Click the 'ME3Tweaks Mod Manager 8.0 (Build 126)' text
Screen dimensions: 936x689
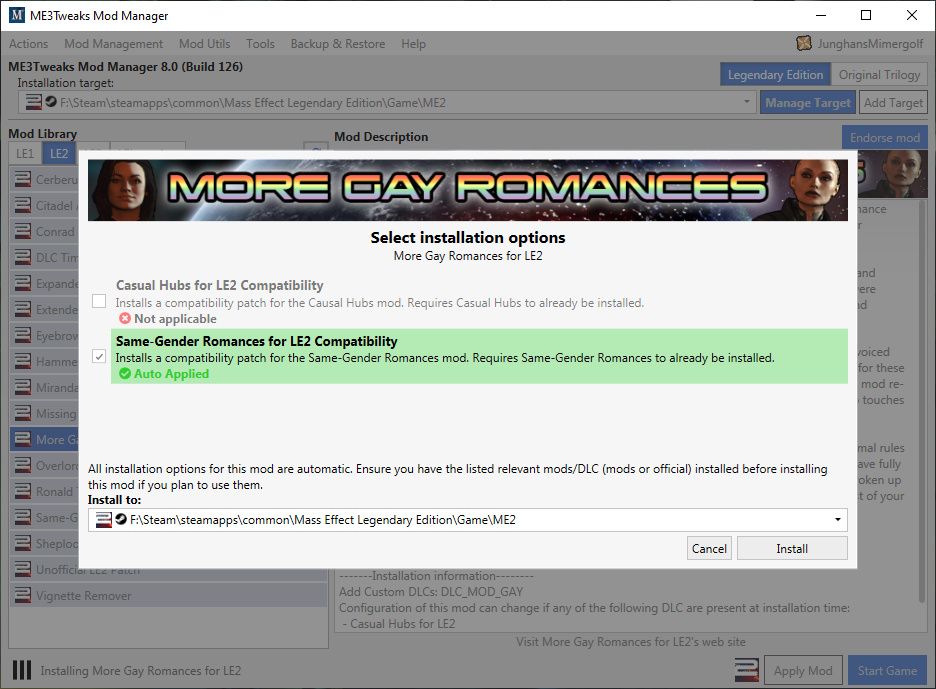[125, 66]
